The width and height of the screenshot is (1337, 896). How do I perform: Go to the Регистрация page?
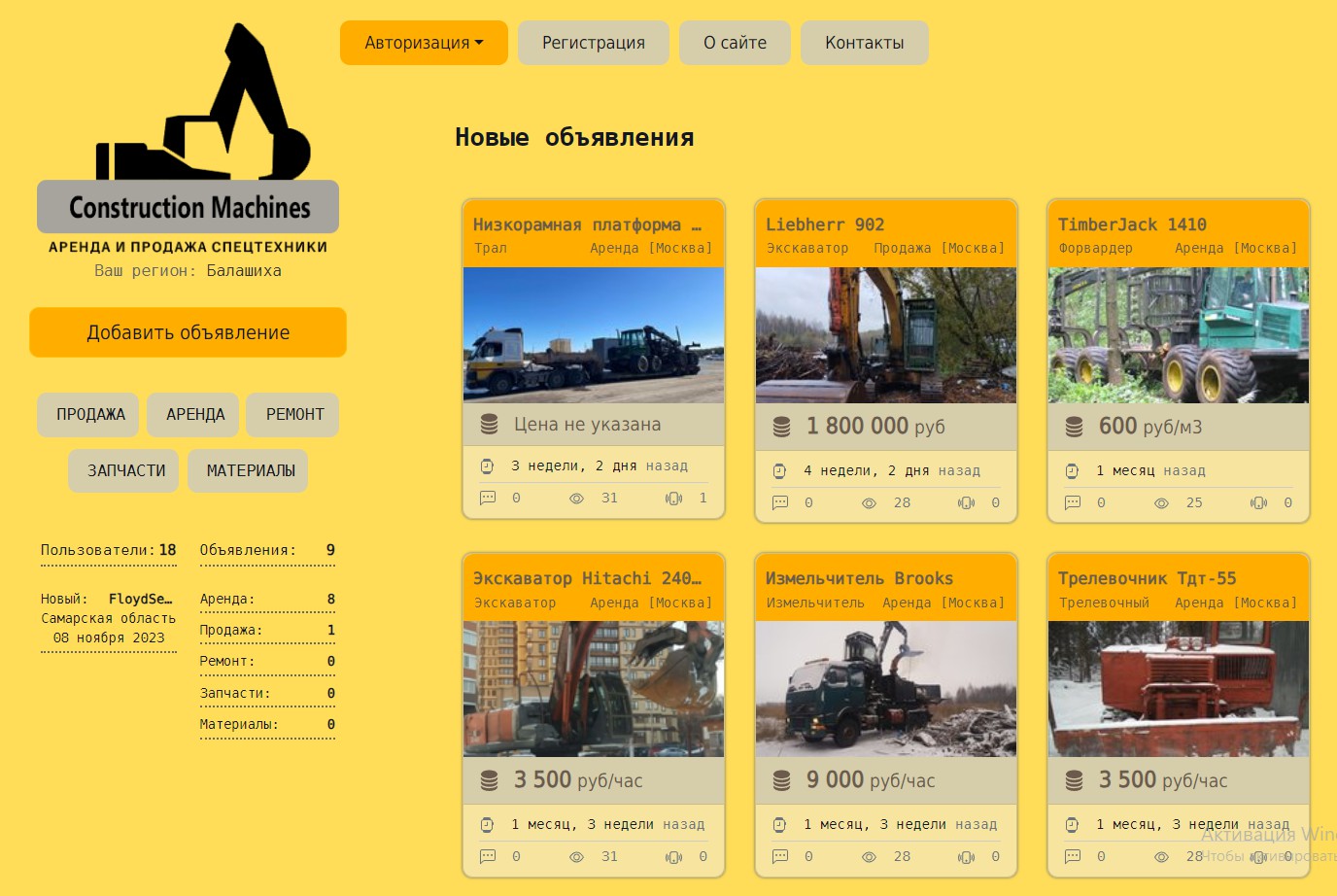[x=594, y=43]
